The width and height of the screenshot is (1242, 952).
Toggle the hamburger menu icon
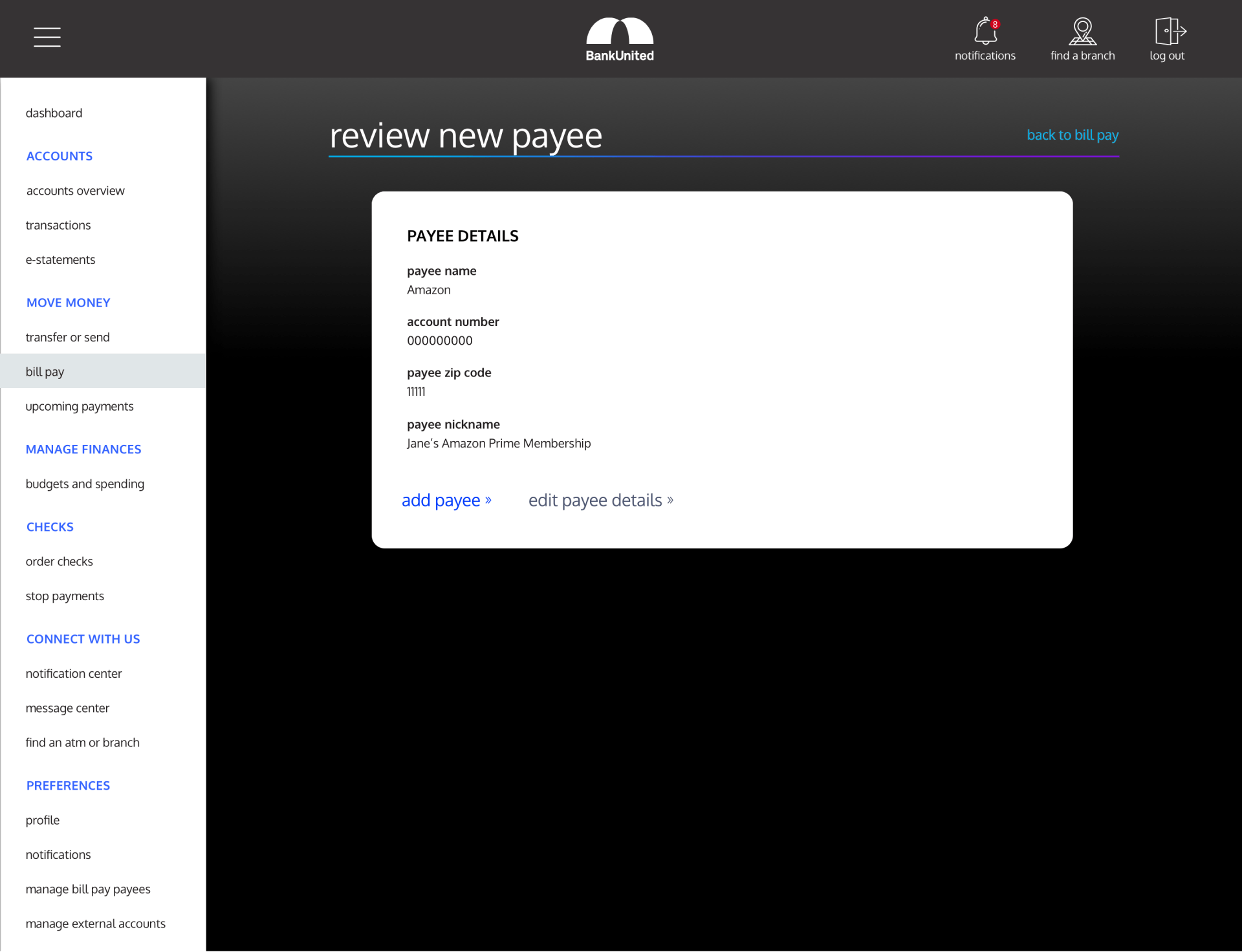pyautogui.click(x=47, y=37)
